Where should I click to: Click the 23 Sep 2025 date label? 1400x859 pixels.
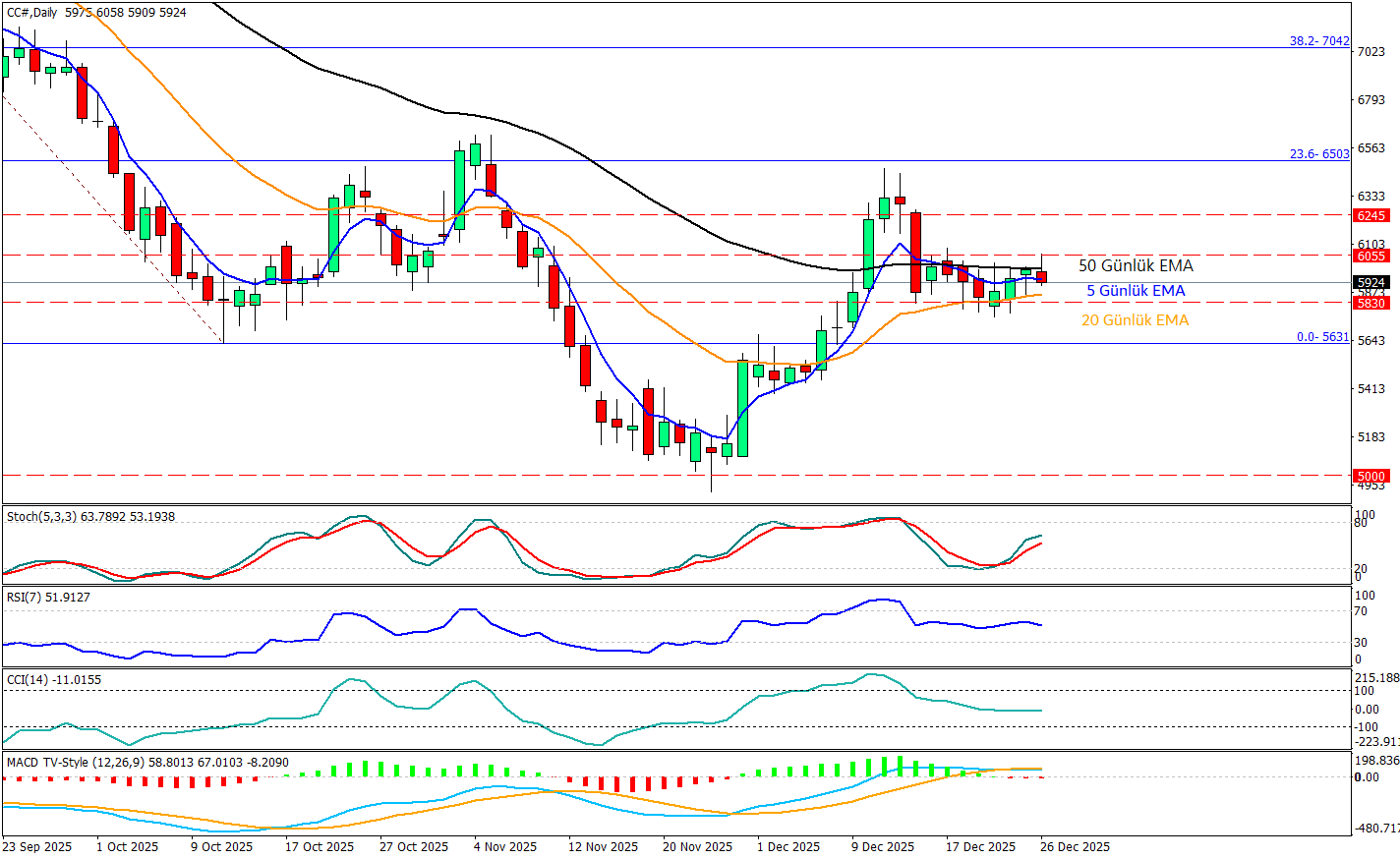pyautogui.click(x=37, y=847)
